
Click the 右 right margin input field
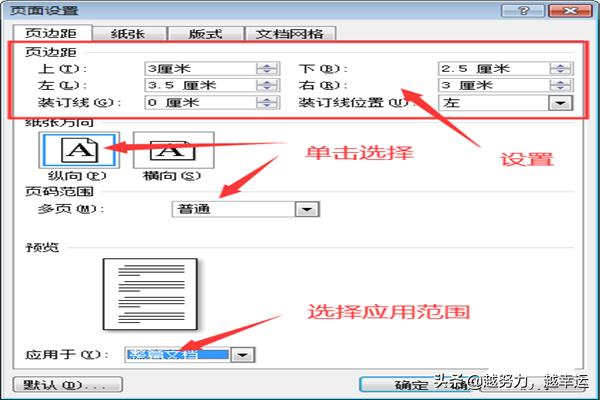click(493, 85)
